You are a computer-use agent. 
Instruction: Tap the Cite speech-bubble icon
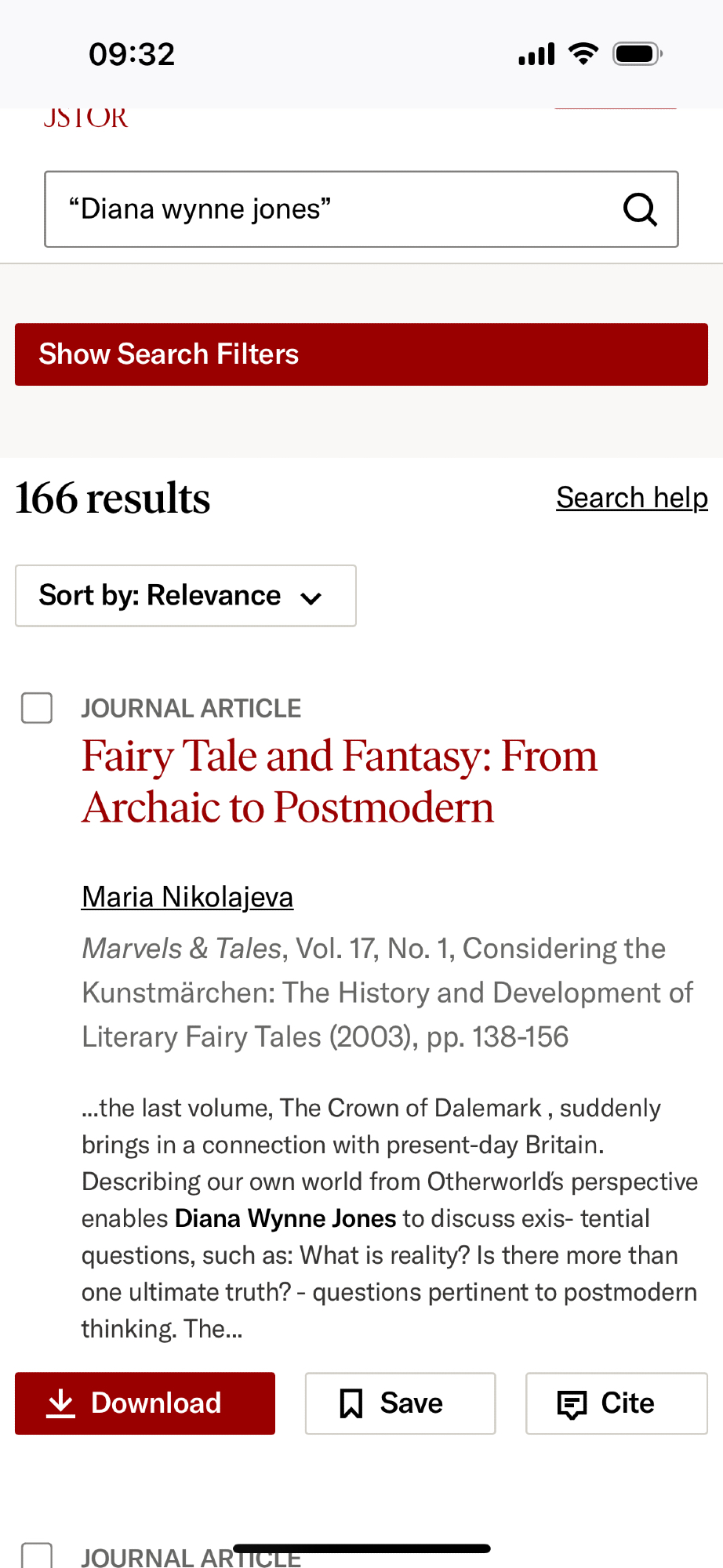[572, 1403]
